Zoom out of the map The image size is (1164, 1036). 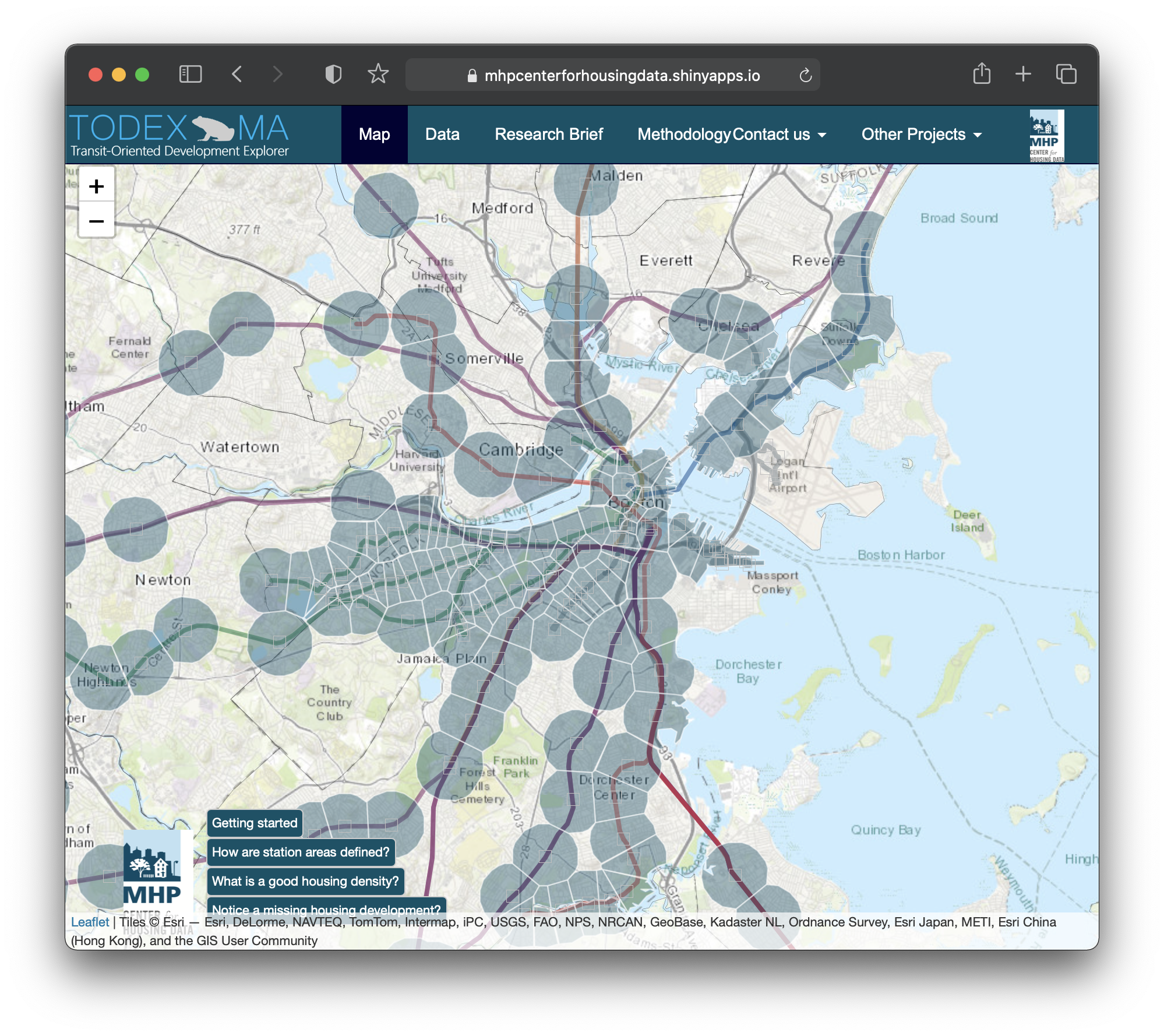pos(97,221)
